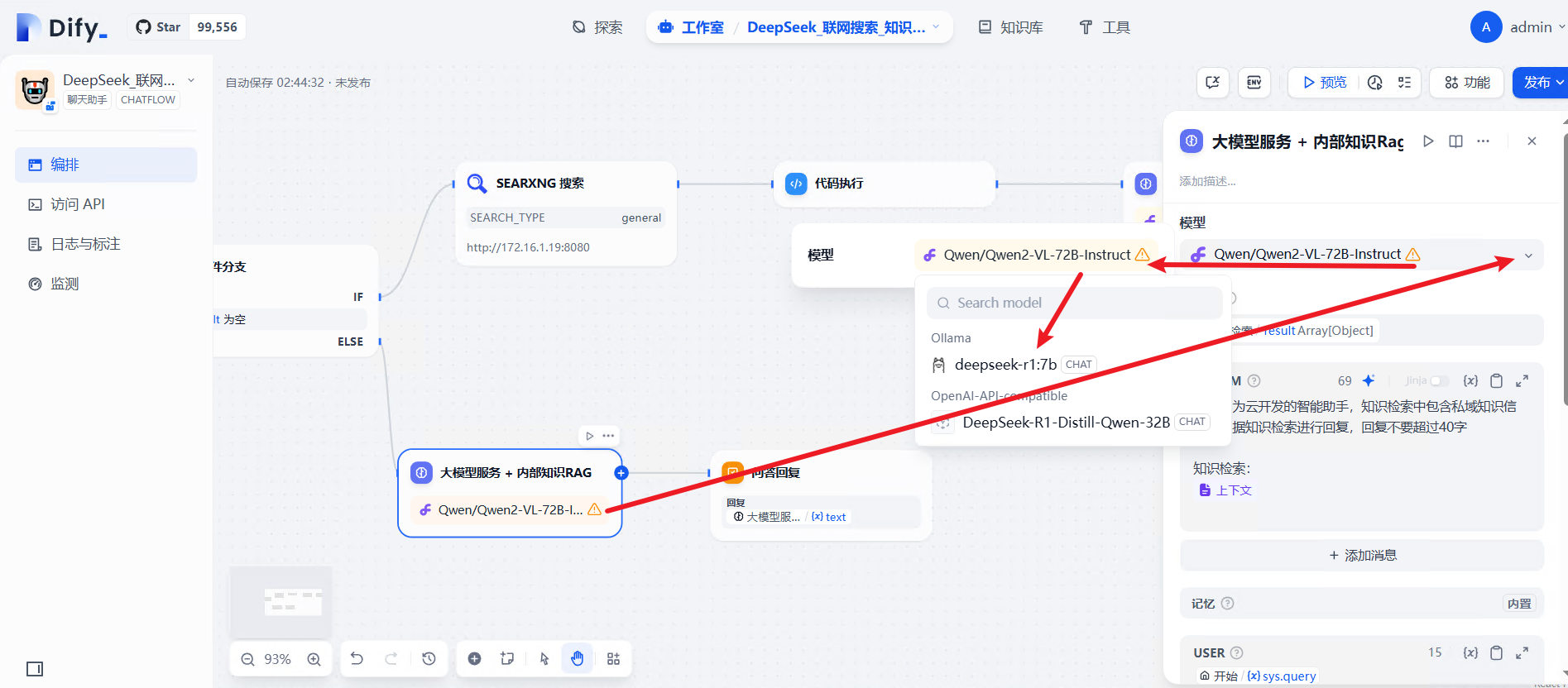Screen dimensions: 1568x688
Task: Close the LLM node settings panel
Action: point(1532,141)
